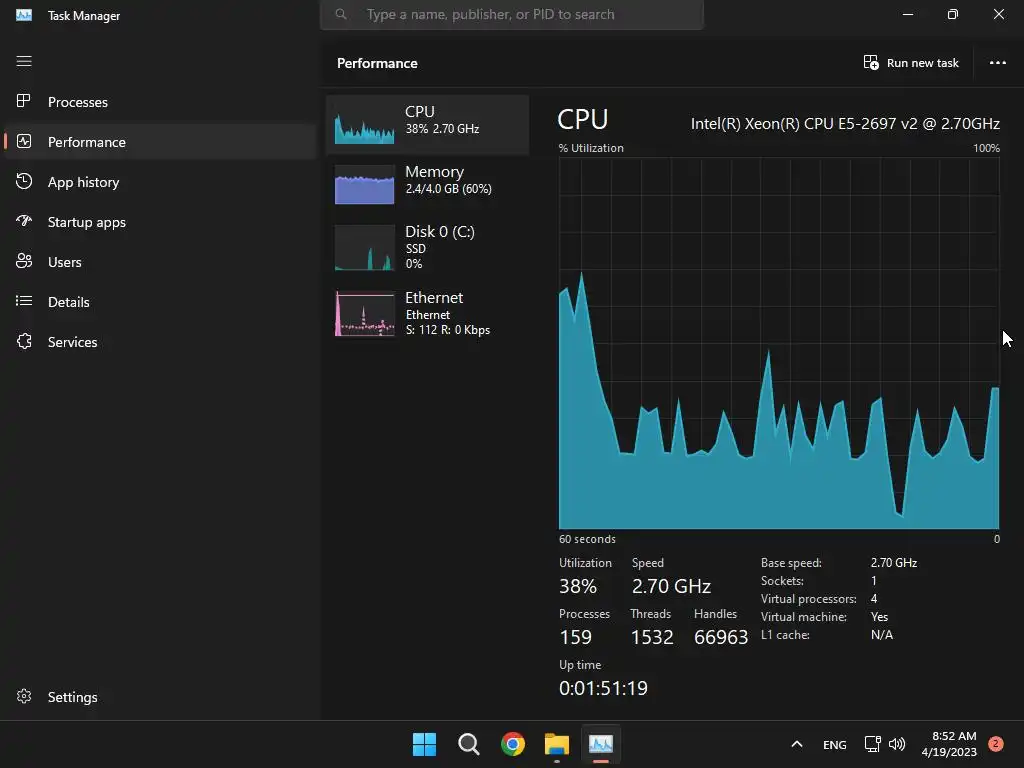1024x768 pixels.
Task: Click into the name, publisher, or PID search field
Action: pyautogui.click(x=511, y=14)
